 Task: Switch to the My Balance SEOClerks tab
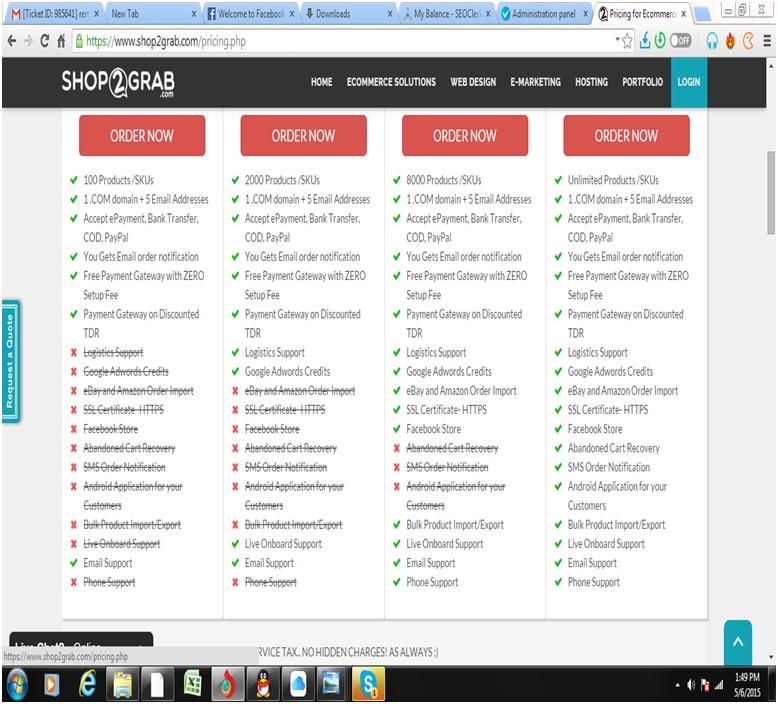click(x=447, y=14)
